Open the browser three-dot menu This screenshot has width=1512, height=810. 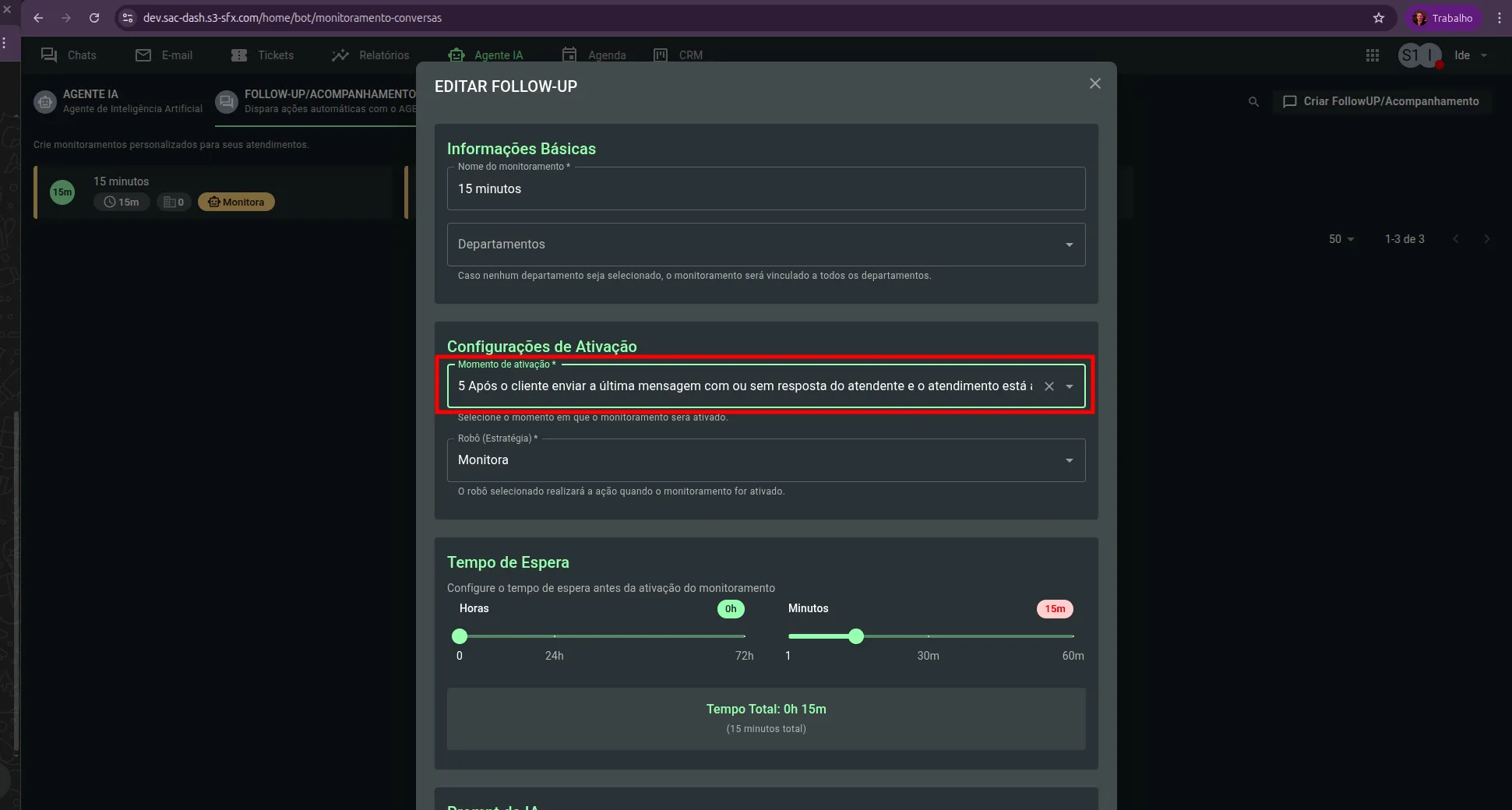click(x=1499, y=18)
